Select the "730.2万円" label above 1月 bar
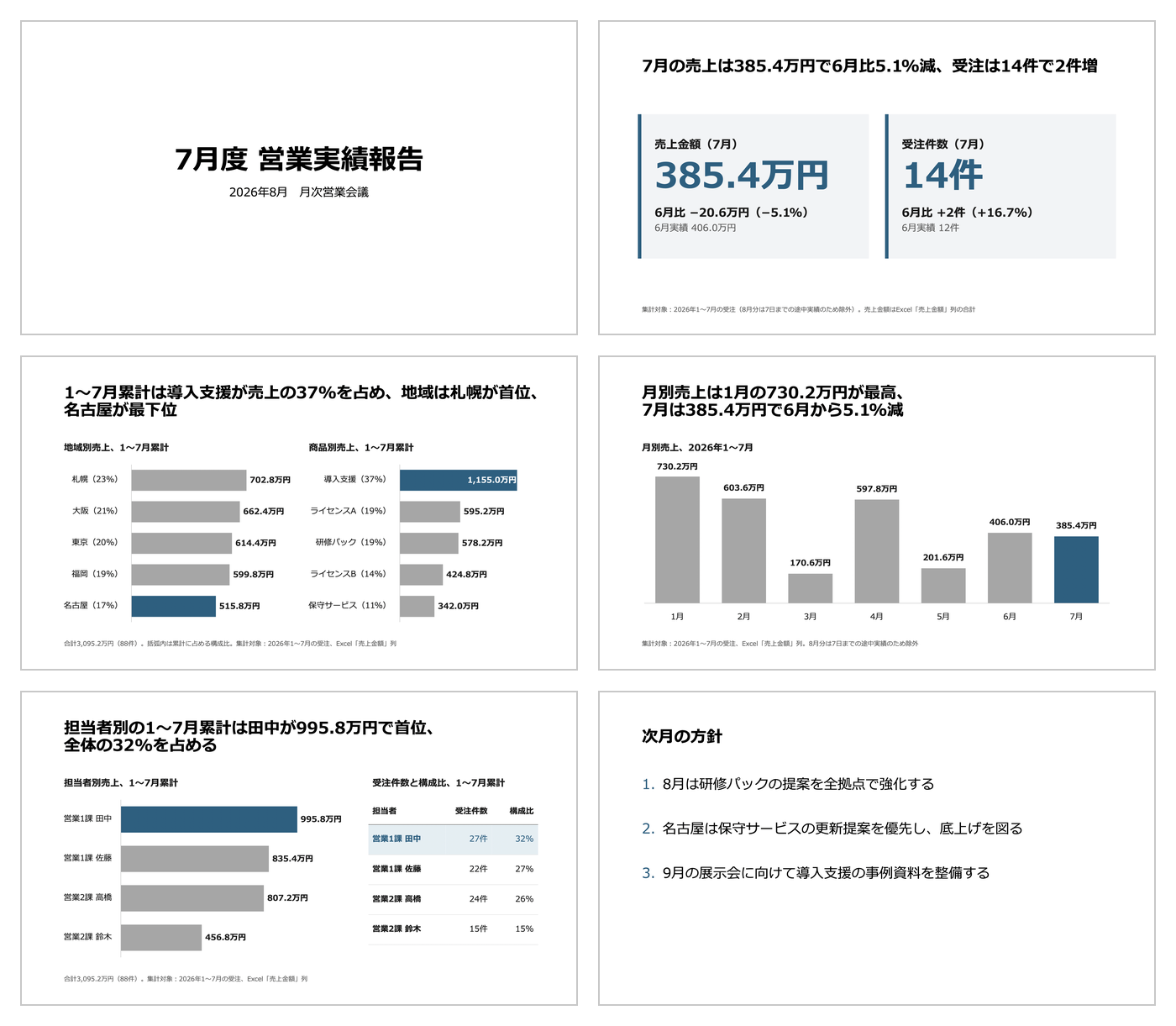Viewport: 1176px width, 1026px height. tap(677, 466)
